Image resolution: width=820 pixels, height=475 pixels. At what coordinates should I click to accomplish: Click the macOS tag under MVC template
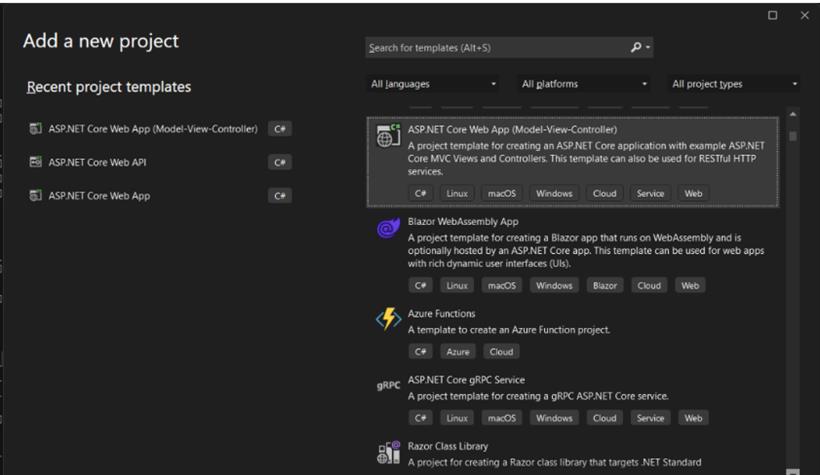point(502,194)
